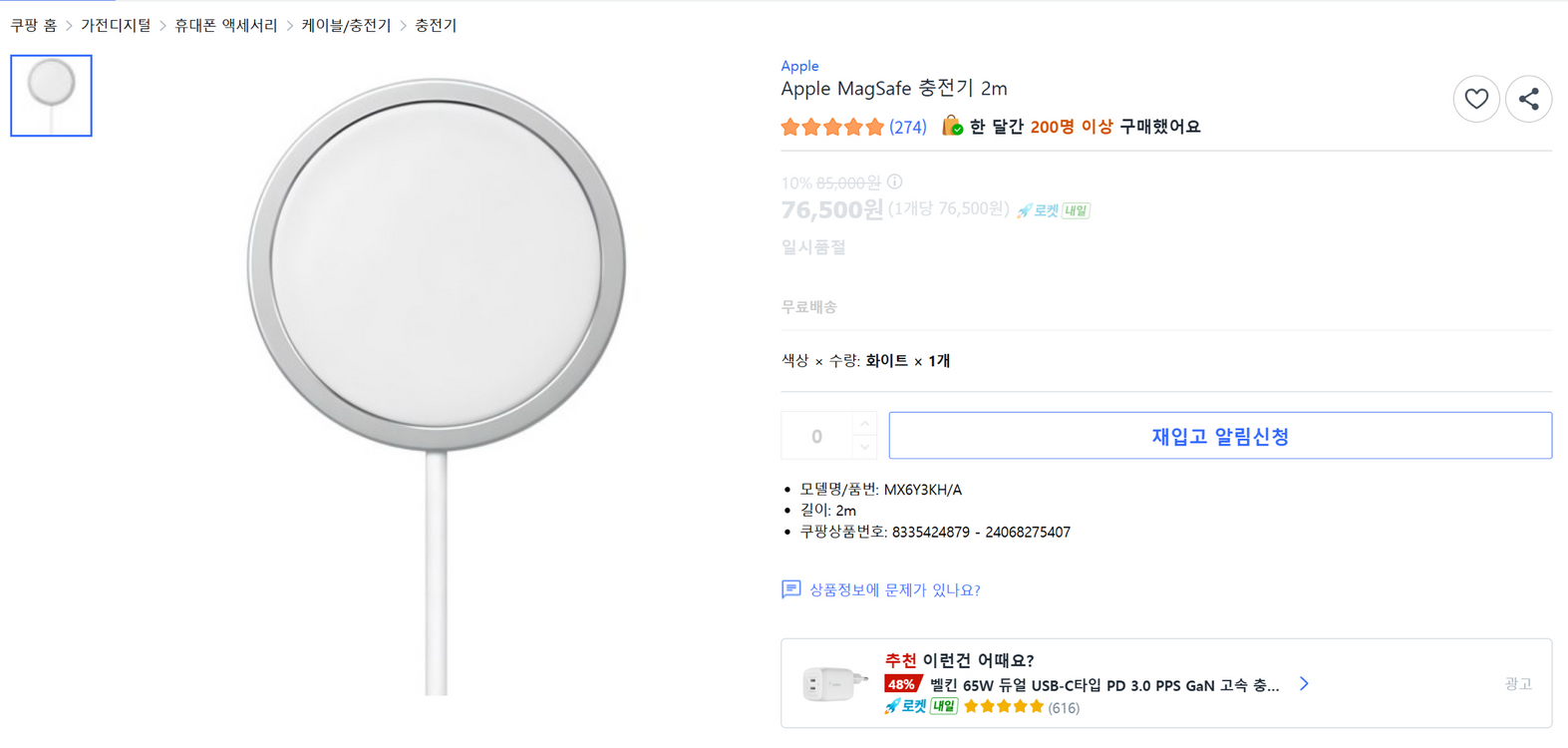Image resolution: width=1568 pixels, height=748 pixels.
Task: Click the Apple brand link
Action: [799, 66]
